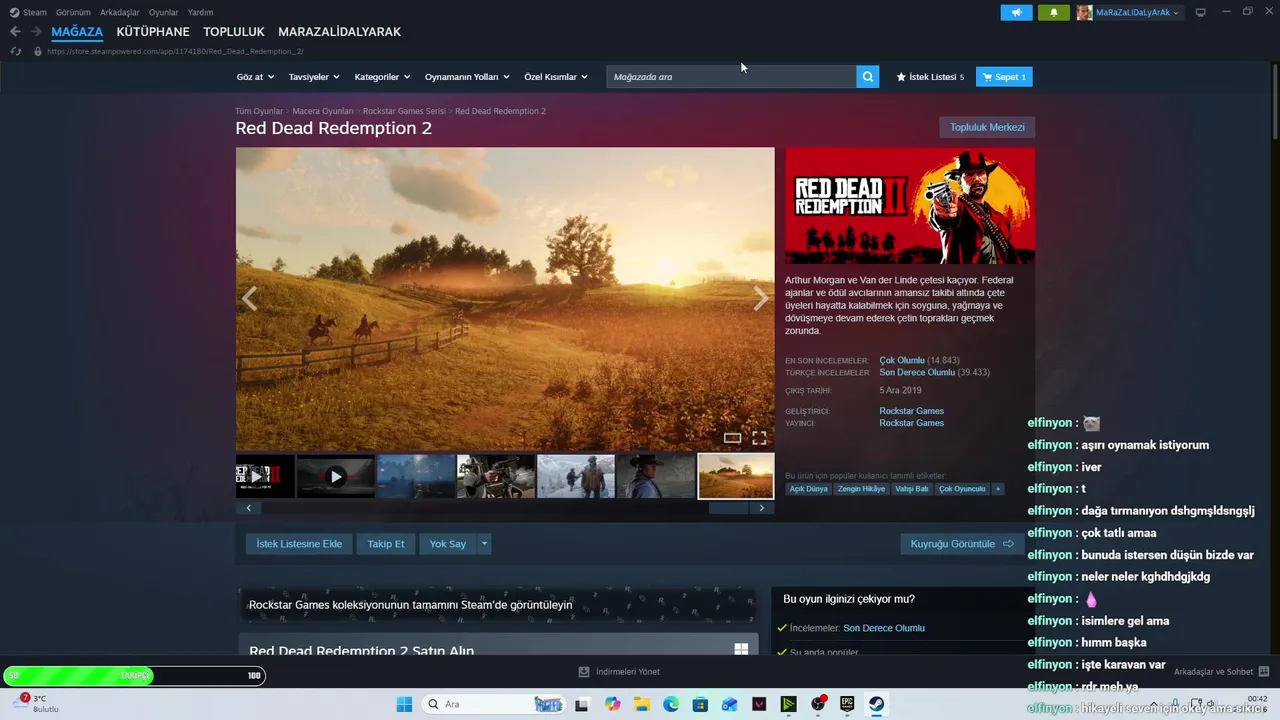The image size is (1280, 720).
Task: Click the Windows logo next to Satın Alın
Action: [x=741, y=649]
